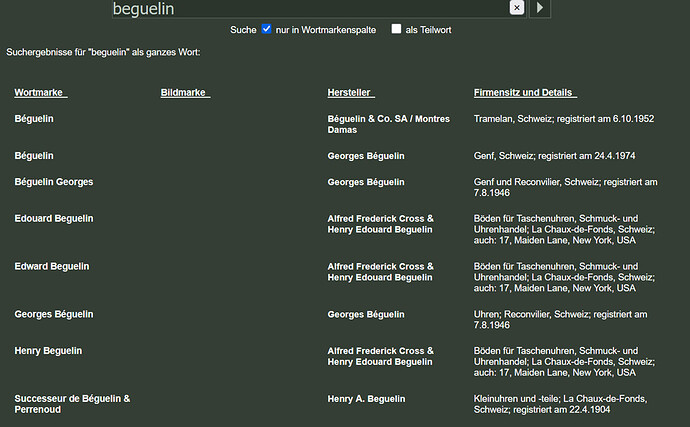Select the 'Béguelin Georges' Wortmarke entry

(x=54, y=182)
